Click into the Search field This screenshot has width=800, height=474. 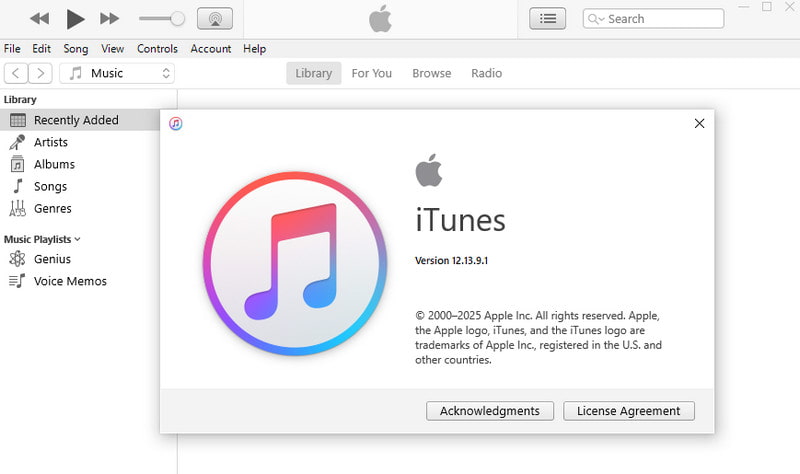(x=653, y=19)
